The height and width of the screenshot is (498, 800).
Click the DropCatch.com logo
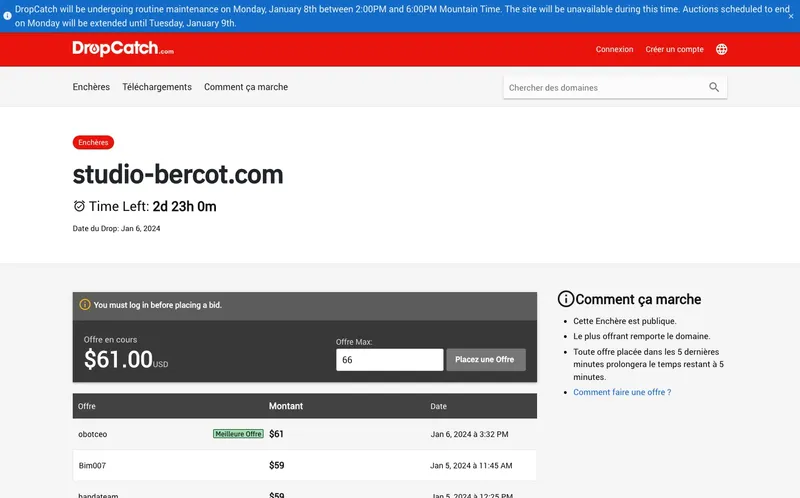(123, 49)
